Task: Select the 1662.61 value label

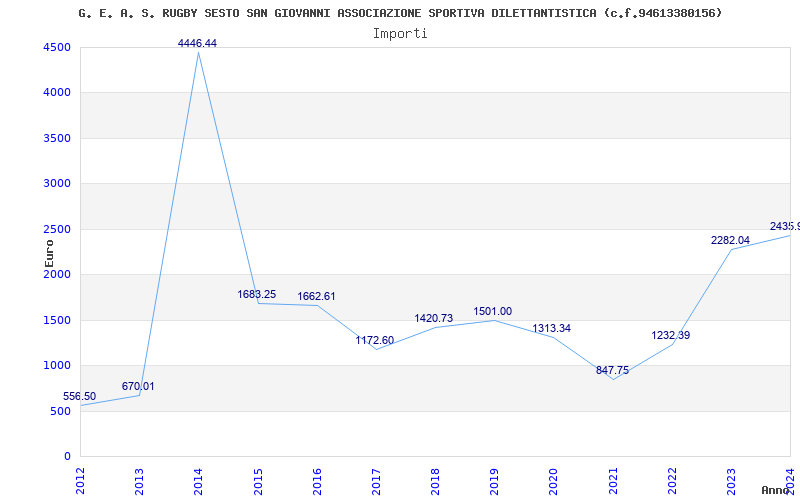Action: click(x=316, y=296)
